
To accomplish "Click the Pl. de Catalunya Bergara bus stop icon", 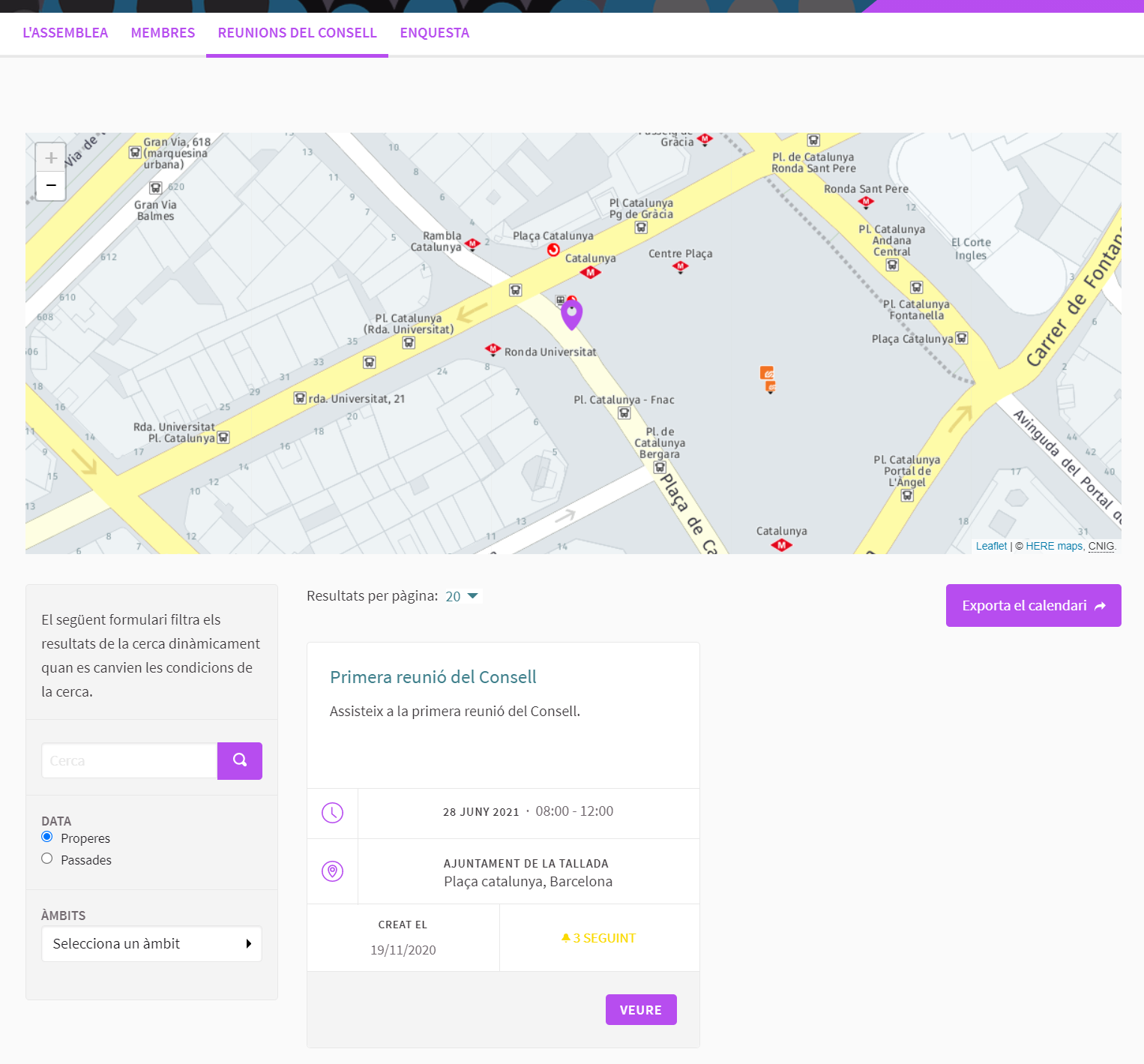I will coord(660,467).
